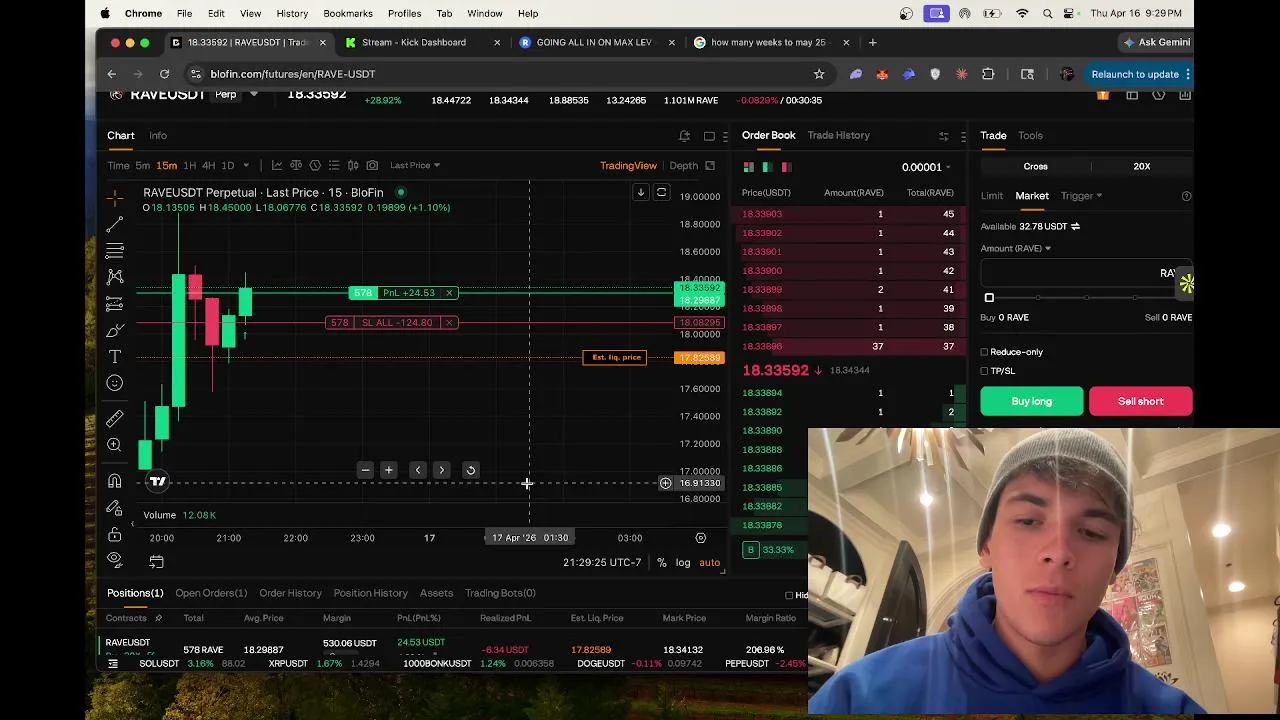Click the go-to-date calendar icon

[156, 562]
